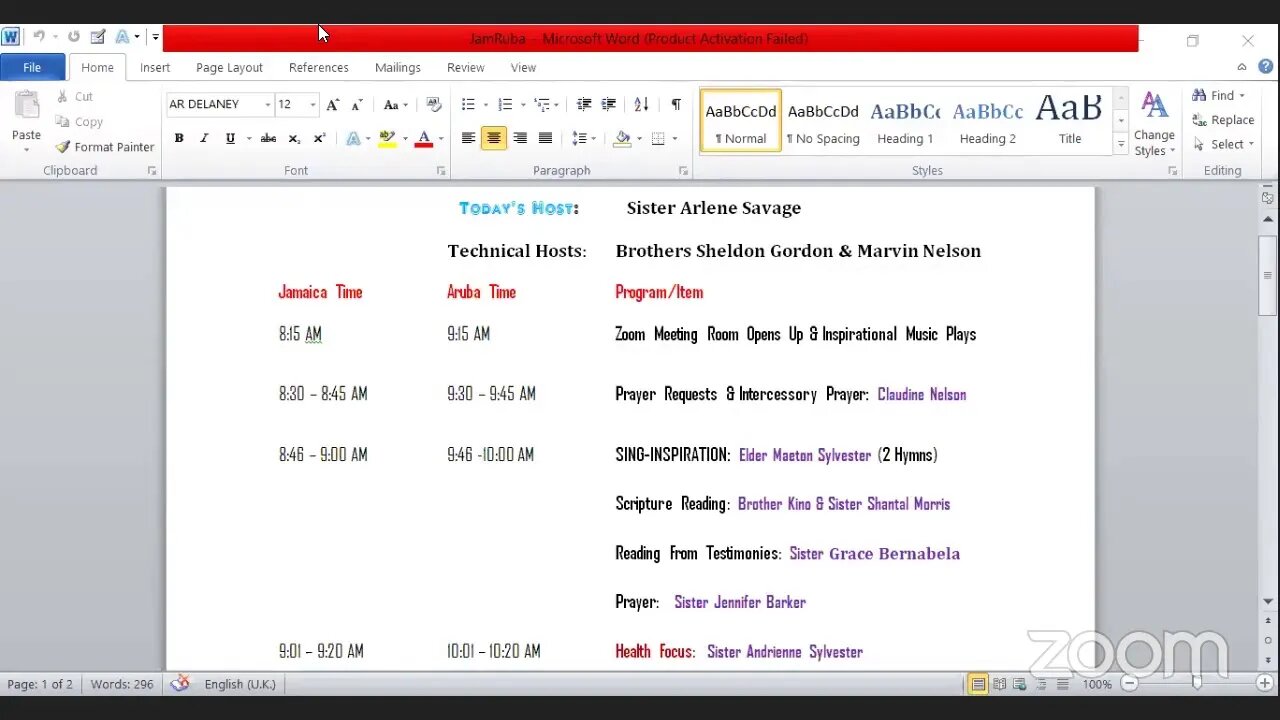Cut the selection with the scissors button
The width and height of the screenshot is (1280, 720).
(74, 97)
